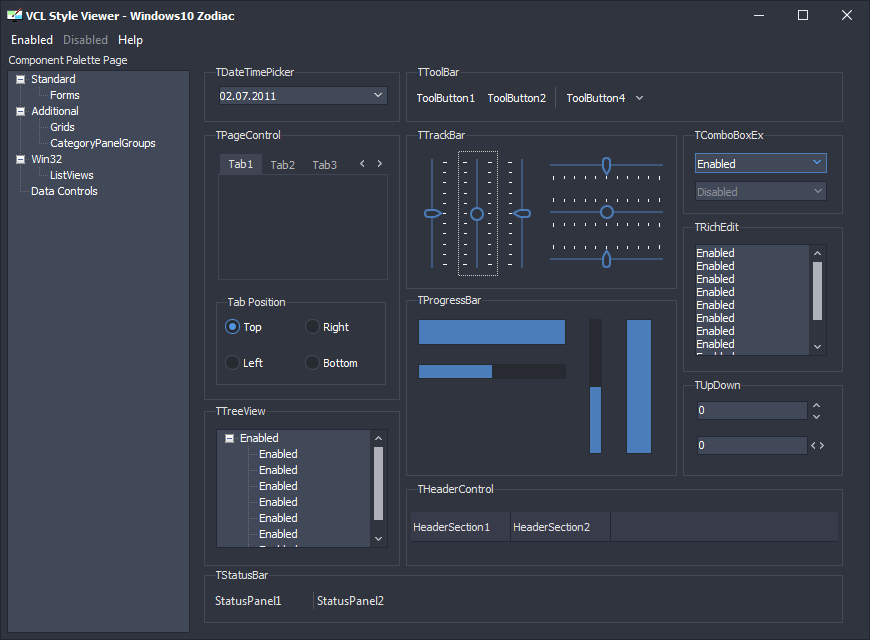The width and height of the screenshot is (870, 640).
Task: Select the Bottom tab position radio button
Action: [x=312, y=363]
